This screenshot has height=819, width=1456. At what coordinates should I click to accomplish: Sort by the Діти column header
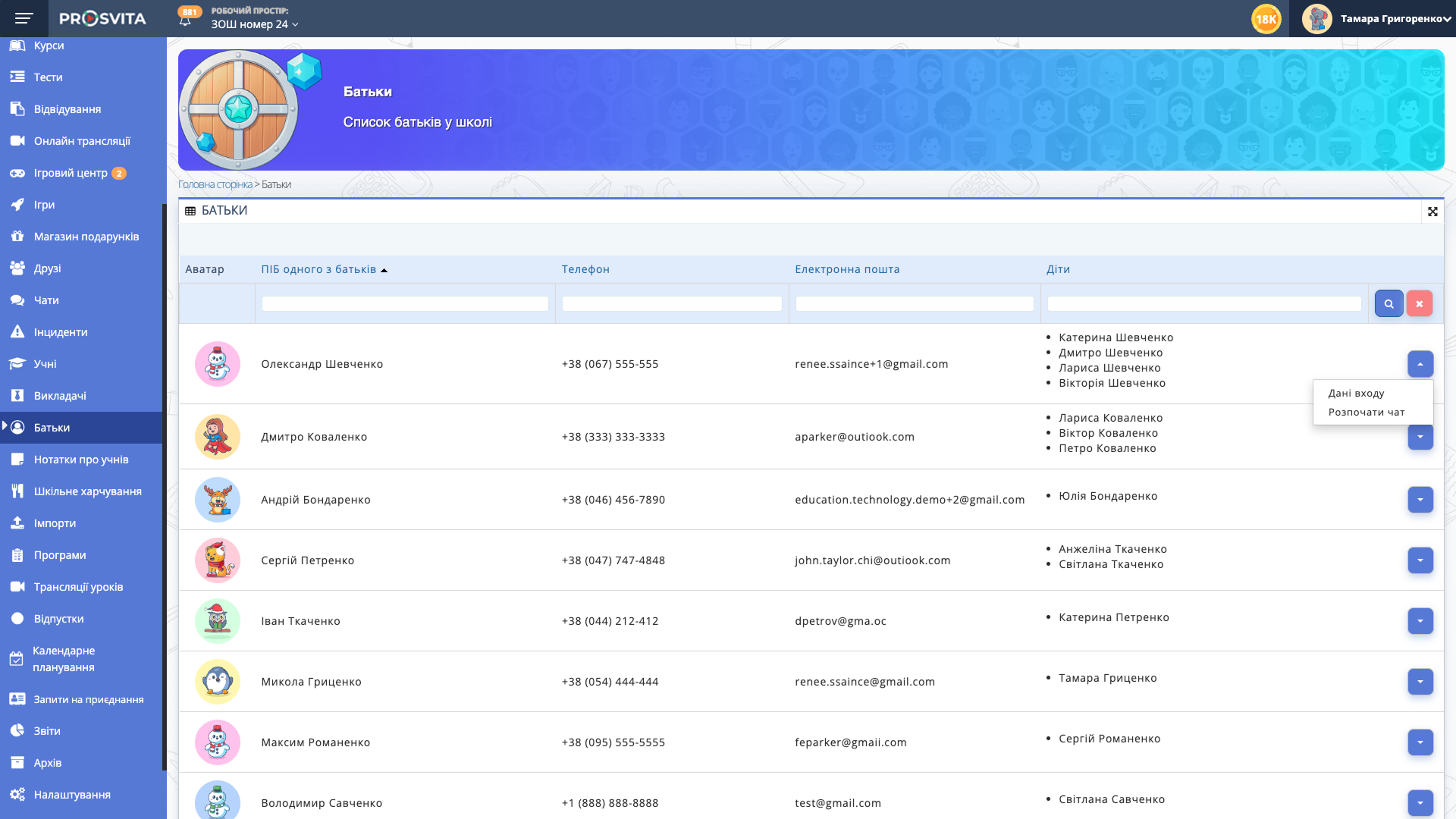click(x=1058, y=269)
